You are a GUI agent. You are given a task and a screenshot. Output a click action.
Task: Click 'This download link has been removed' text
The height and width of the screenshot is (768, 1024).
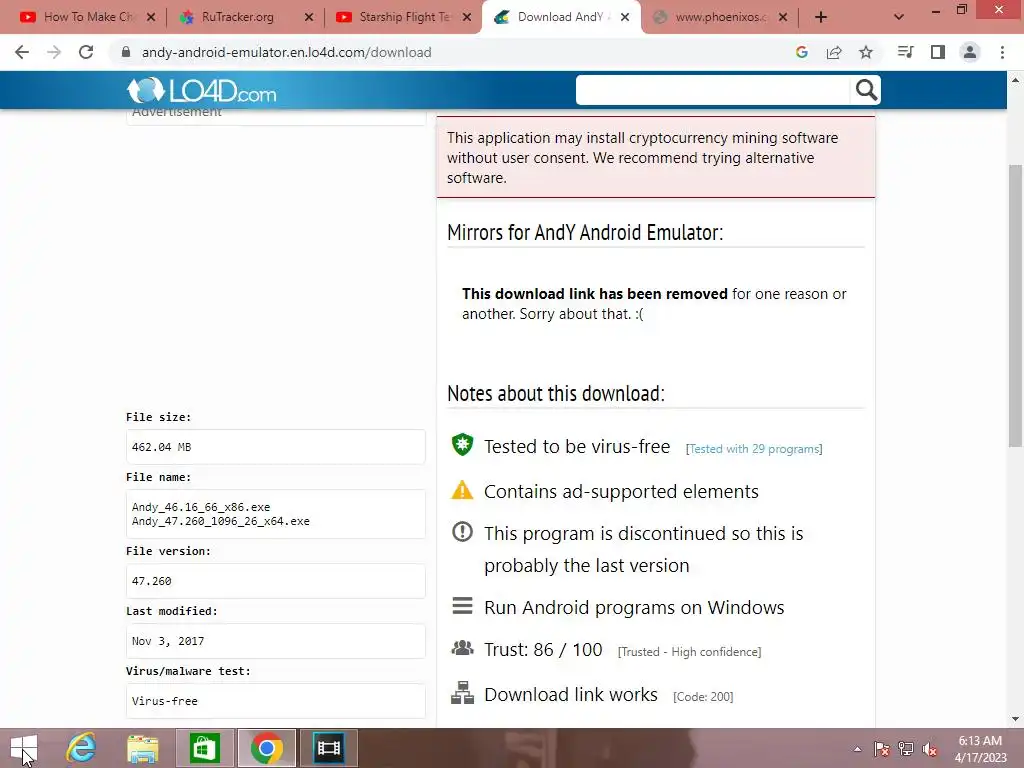[594, 294]
